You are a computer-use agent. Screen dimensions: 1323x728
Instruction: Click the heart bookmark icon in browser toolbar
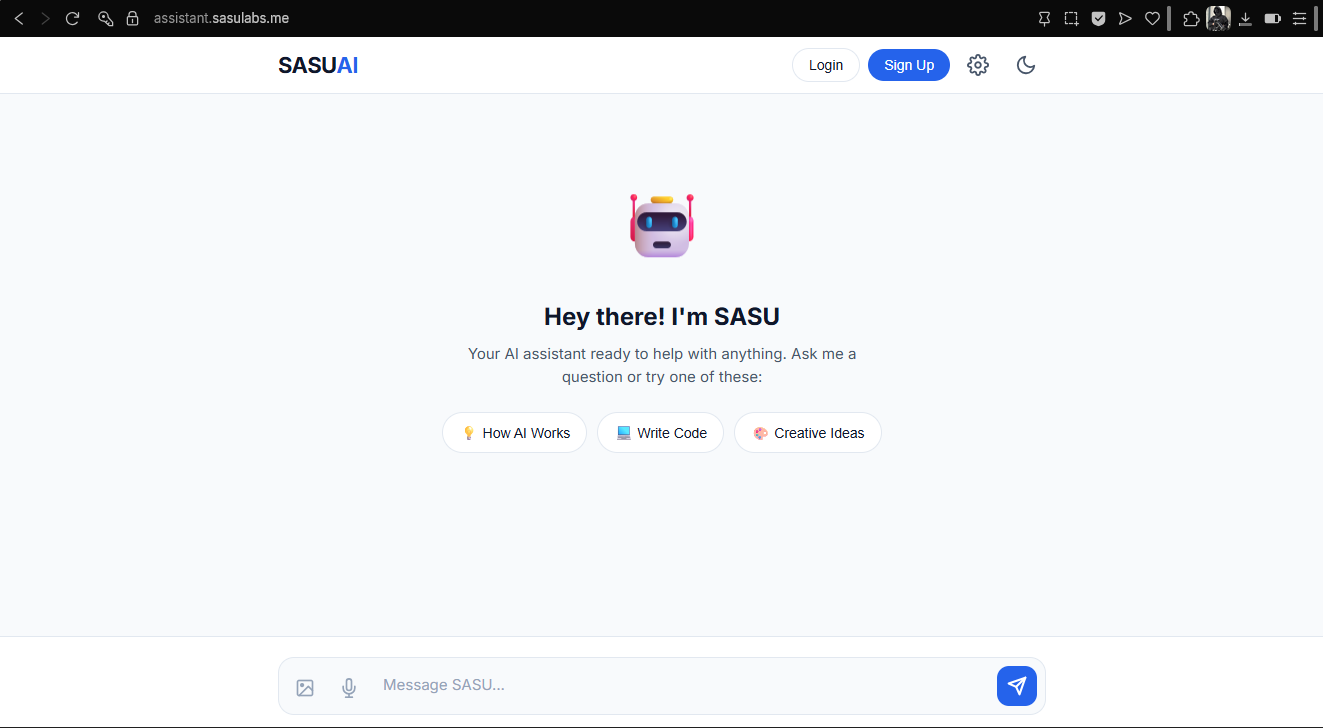[1152, 18]
